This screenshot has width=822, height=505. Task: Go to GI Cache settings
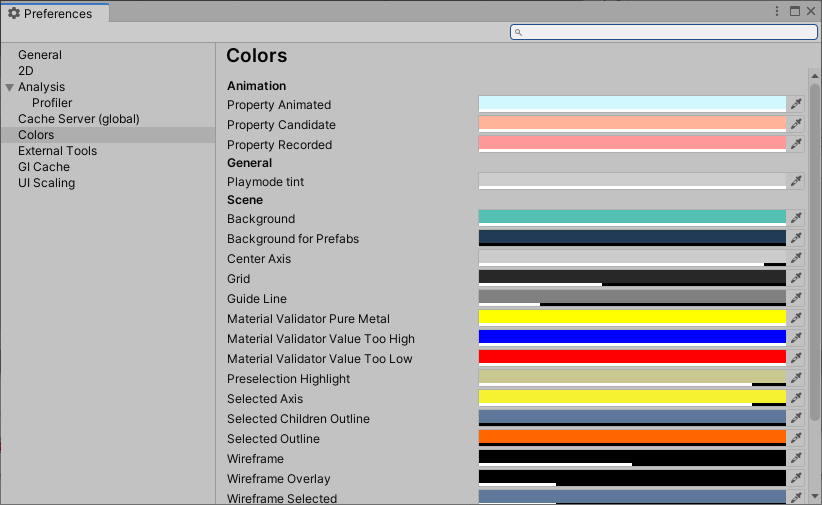click(x=44, y=167)
